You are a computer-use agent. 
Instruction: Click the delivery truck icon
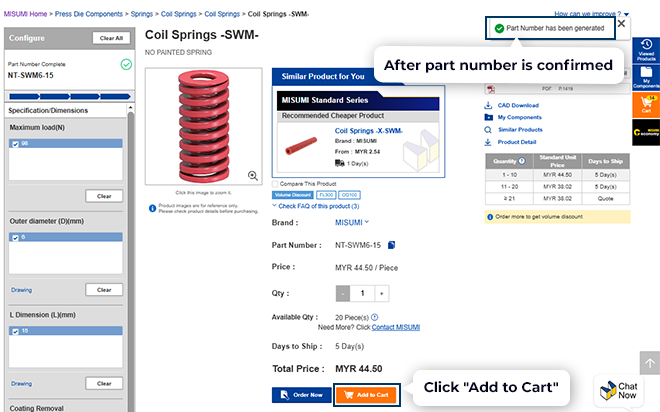(340, 163)
